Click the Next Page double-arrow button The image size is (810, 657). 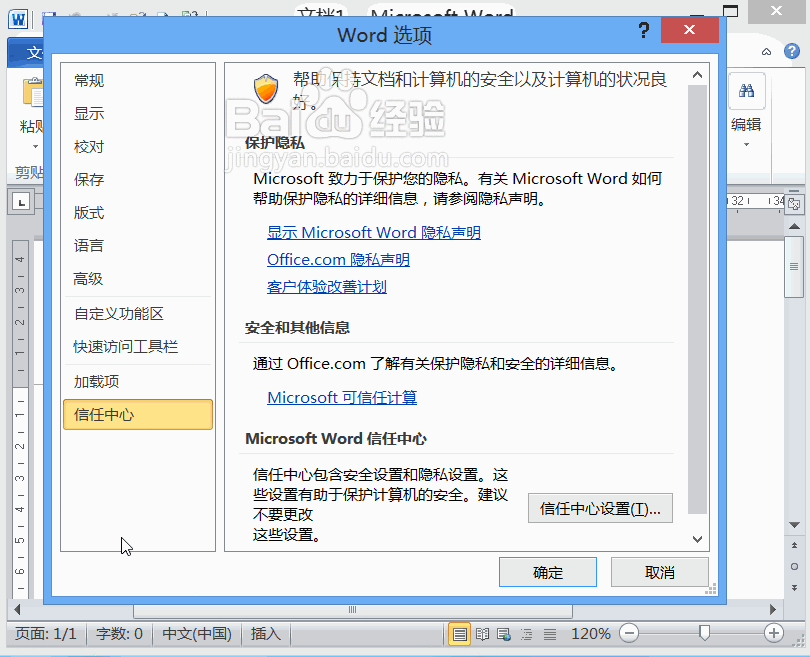[794, 588]
